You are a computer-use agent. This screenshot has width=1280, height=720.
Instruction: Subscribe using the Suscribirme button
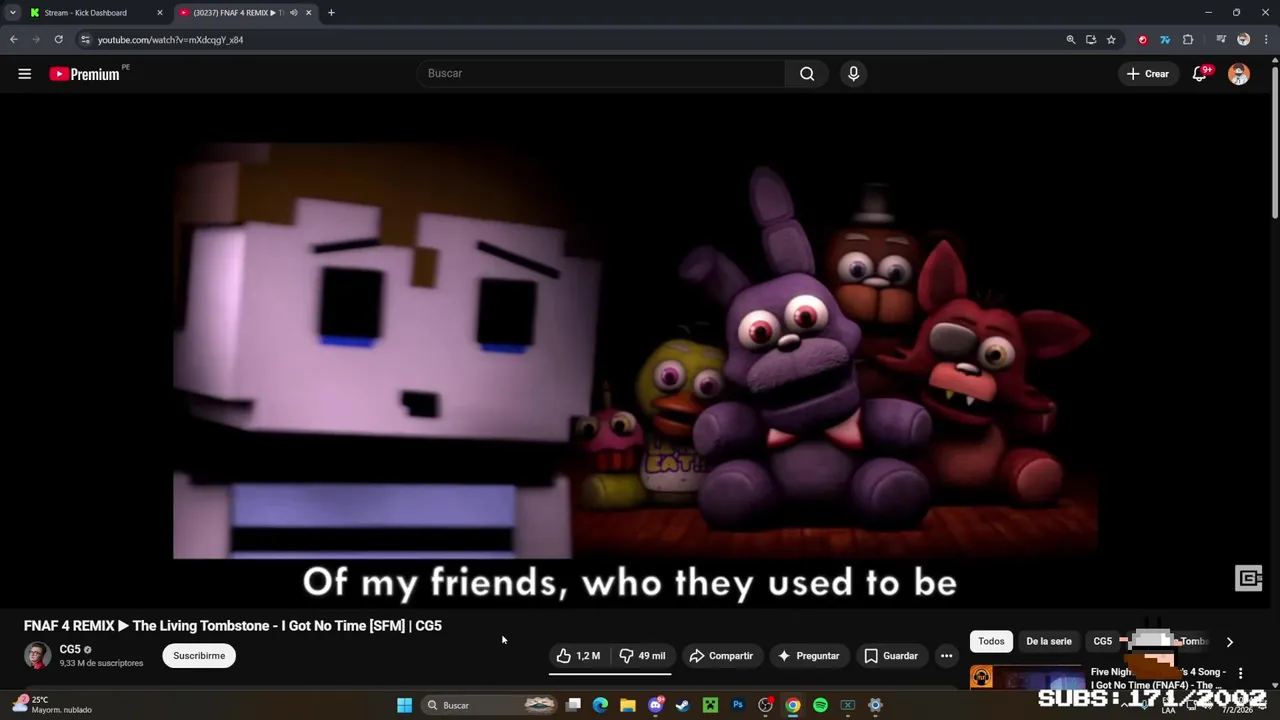(199, 656)
